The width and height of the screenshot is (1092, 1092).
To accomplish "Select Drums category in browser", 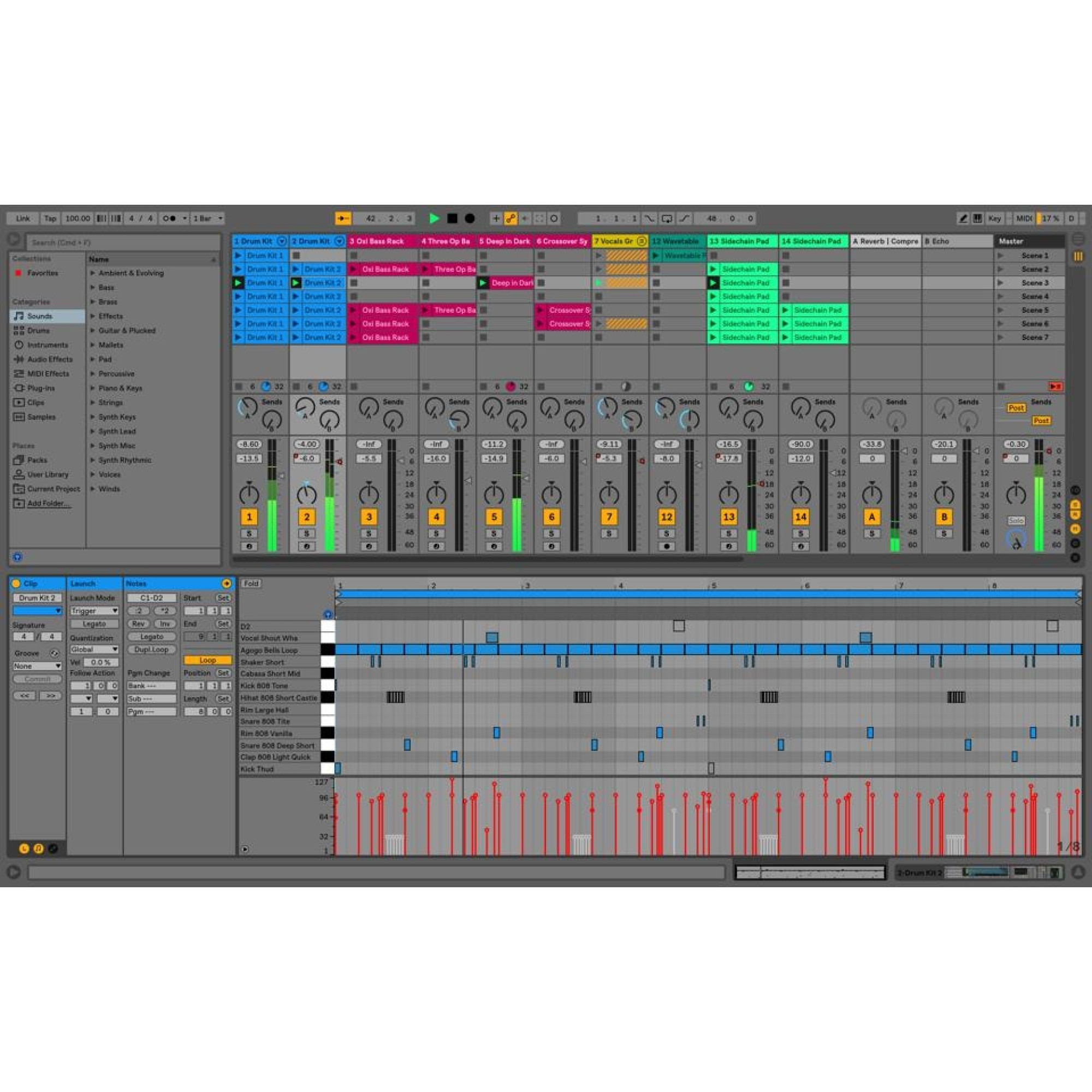I will pyautogui.click(x=38, y=331).
